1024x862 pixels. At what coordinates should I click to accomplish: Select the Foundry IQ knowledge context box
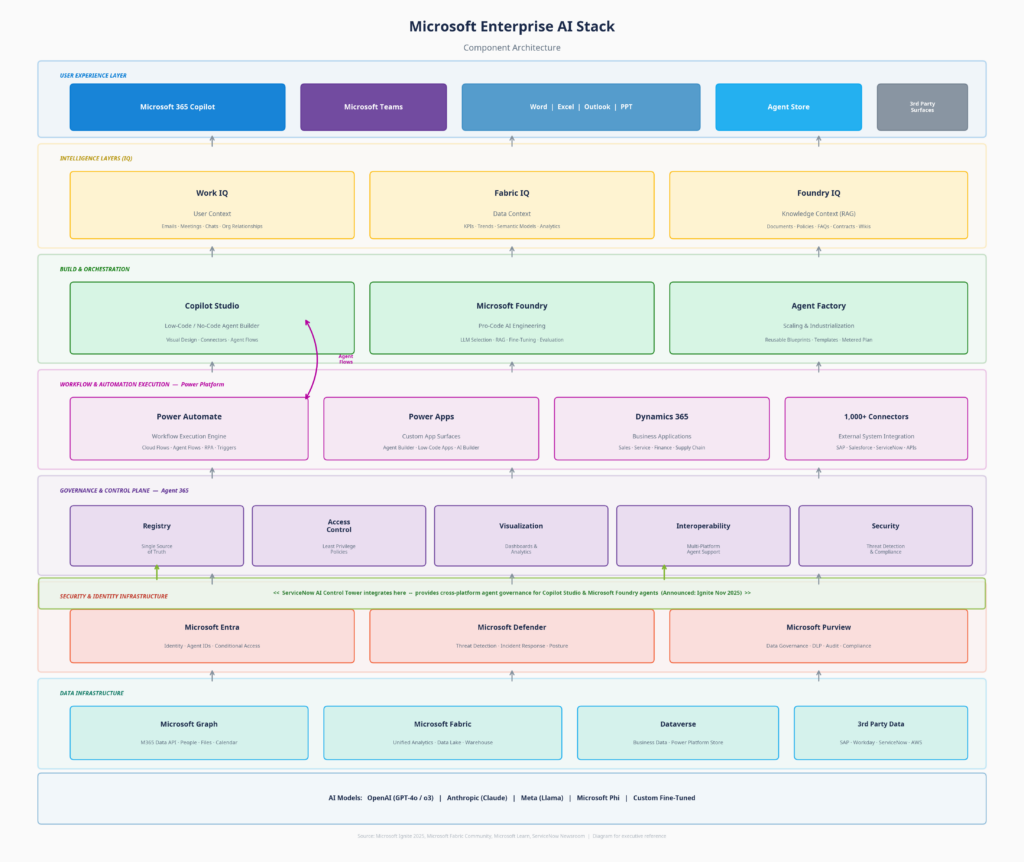[x=818, y=205]
